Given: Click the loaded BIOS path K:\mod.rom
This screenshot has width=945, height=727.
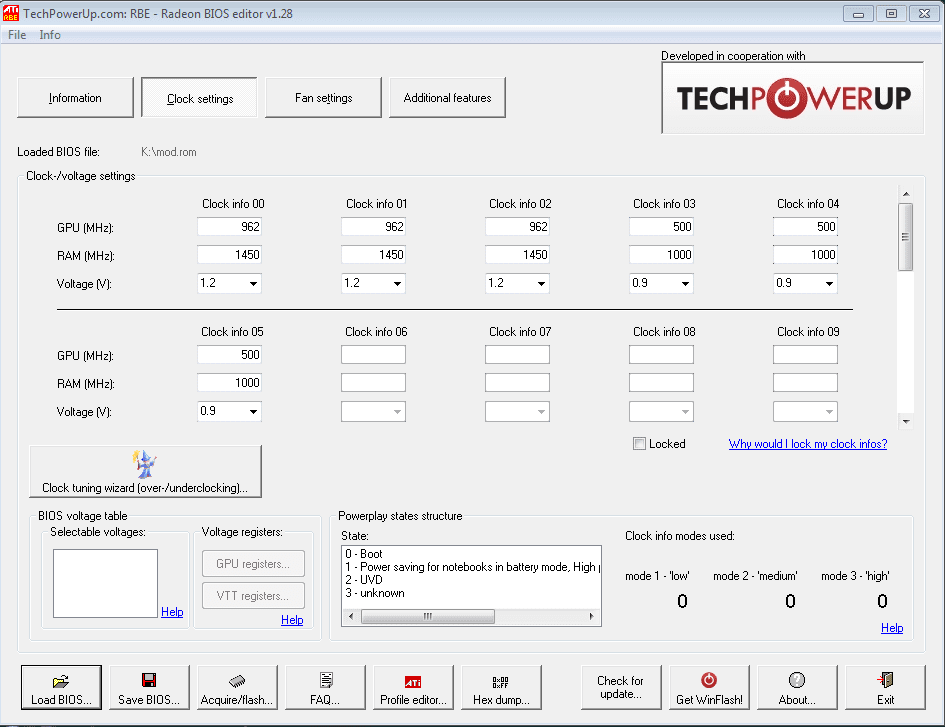Looking at the screenshot, I should (x=169, y=152).
